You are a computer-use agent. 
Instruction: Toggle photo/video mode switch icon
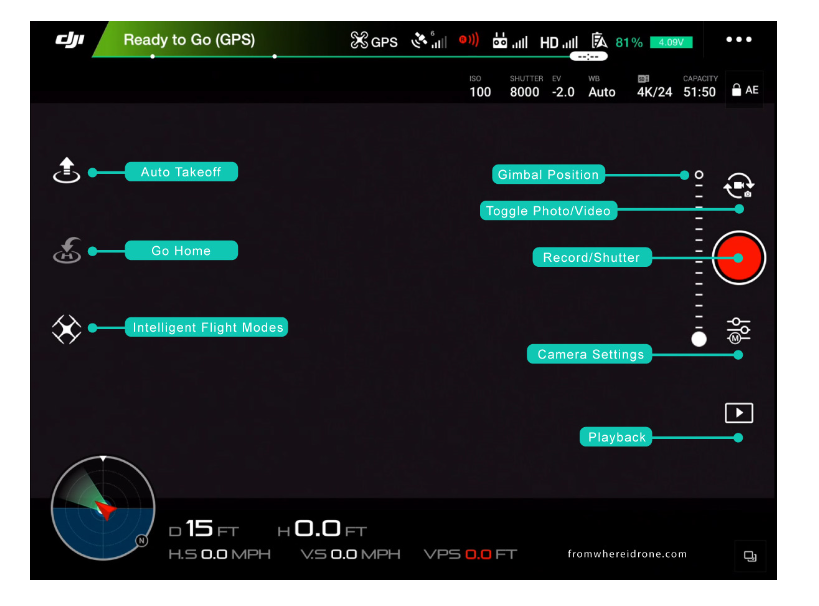739,186
